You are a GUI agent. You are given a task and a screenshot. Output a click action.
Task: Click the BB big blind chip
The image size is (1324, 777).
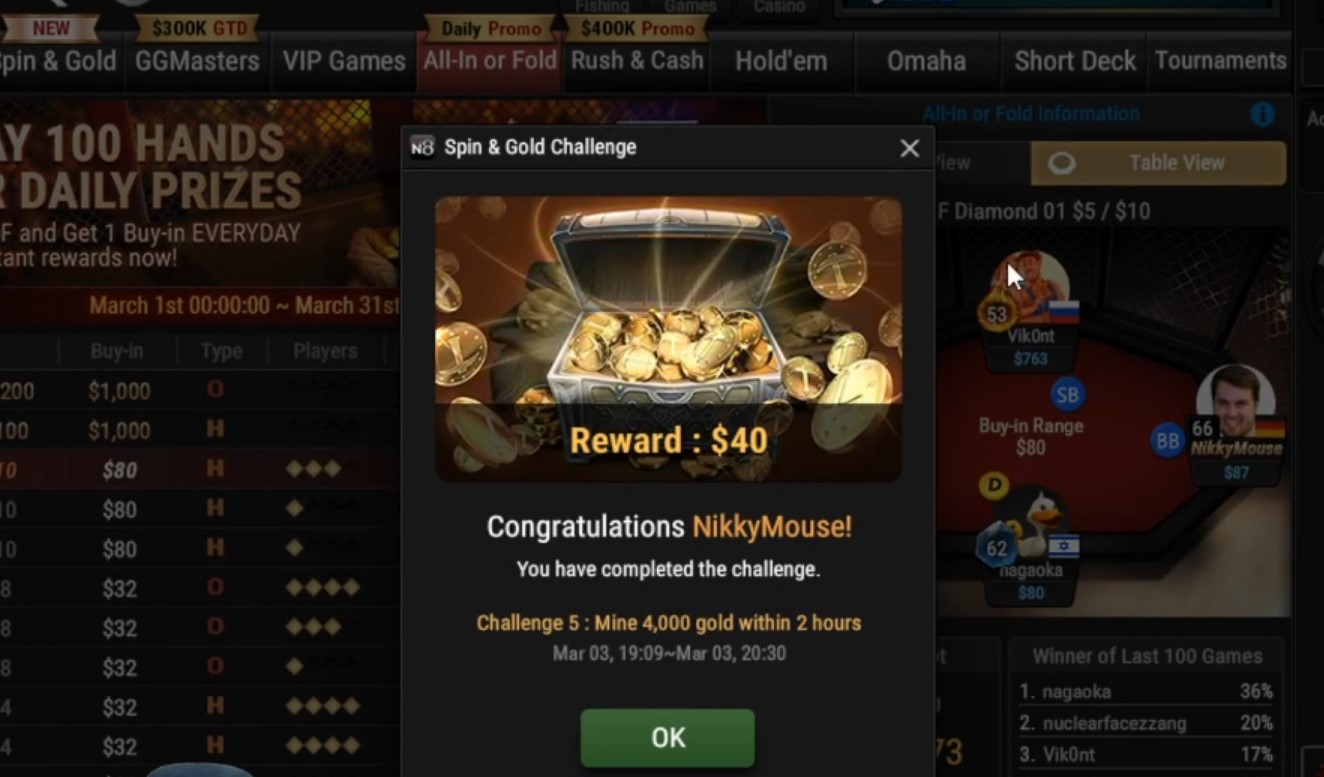click(1167, 440)
